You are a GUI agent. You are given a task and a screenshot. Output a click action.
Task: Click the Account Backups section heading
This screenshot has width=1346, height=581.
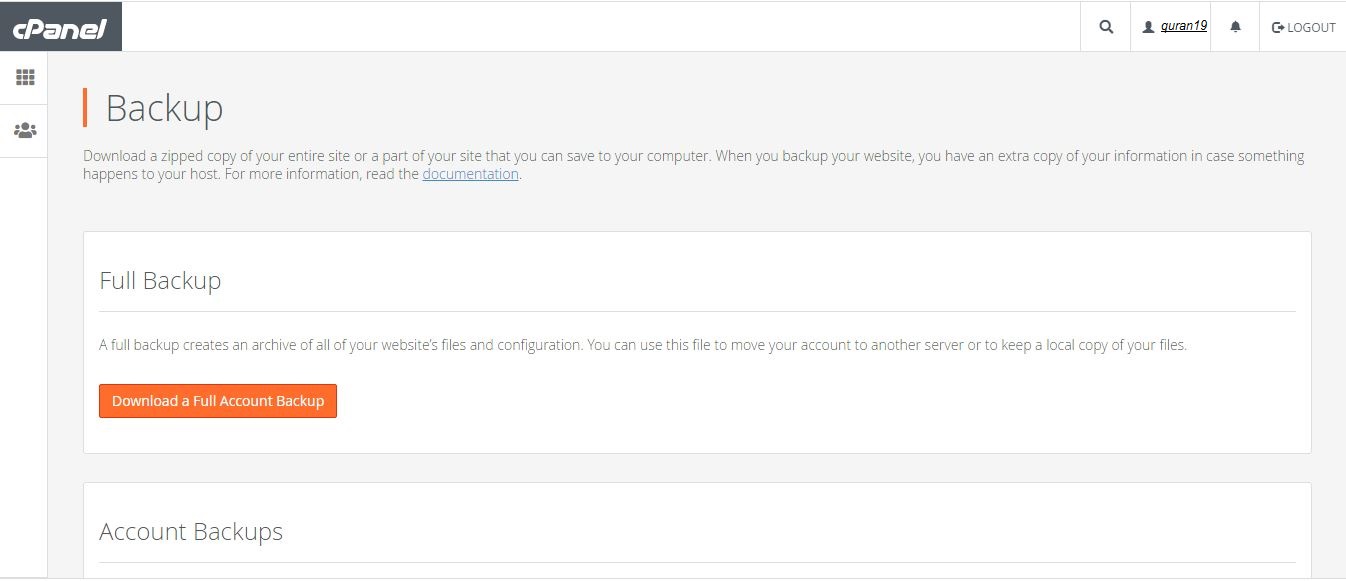tap(191, 532)
